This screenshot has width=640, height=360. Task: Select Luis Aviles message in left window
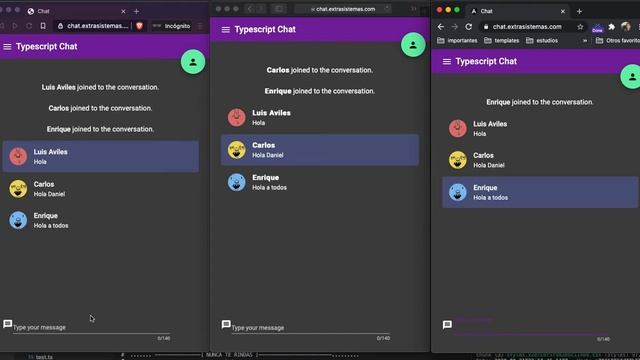click(101, 156)
